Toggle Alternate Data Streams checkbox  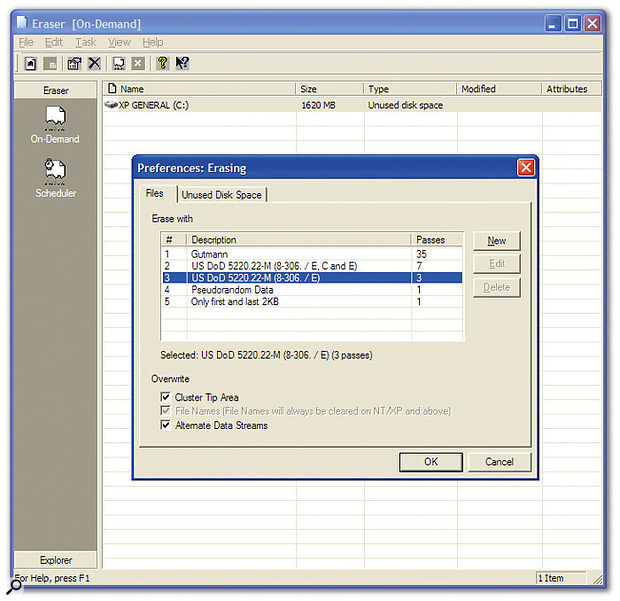click(x=165, y=425)
